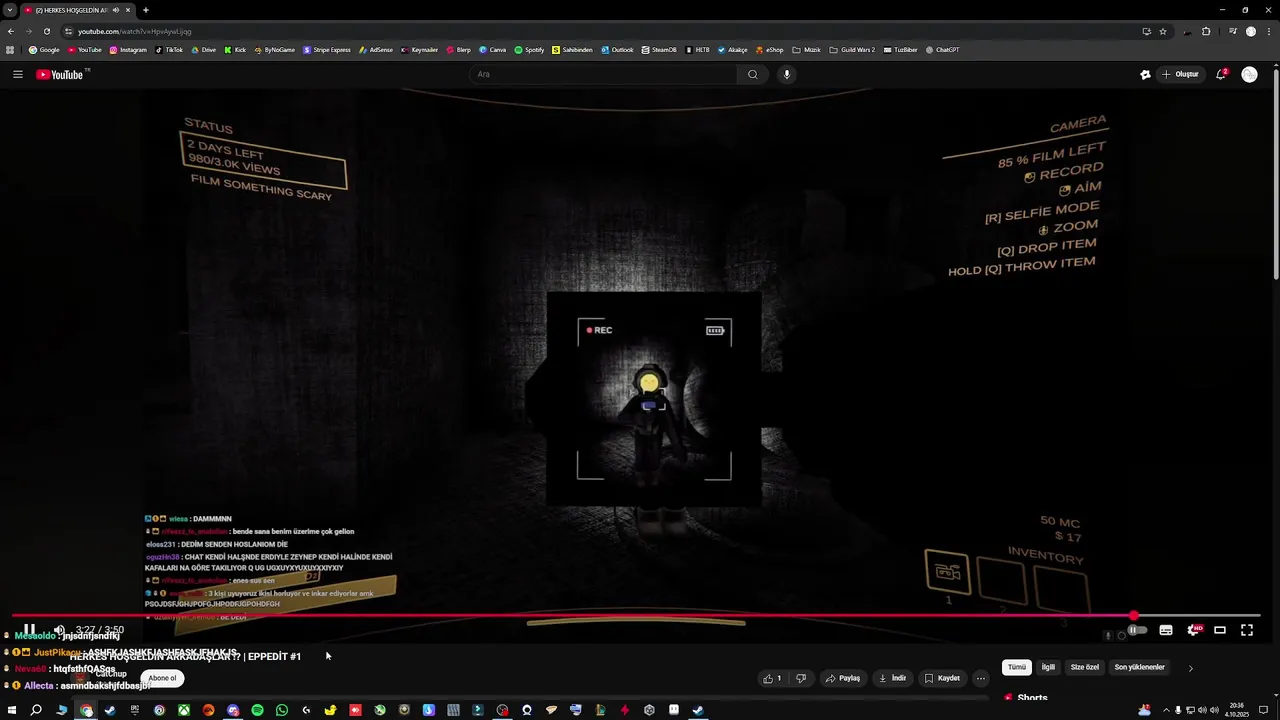Switch to theater mode view
1280x720 pixels.
1220,630
